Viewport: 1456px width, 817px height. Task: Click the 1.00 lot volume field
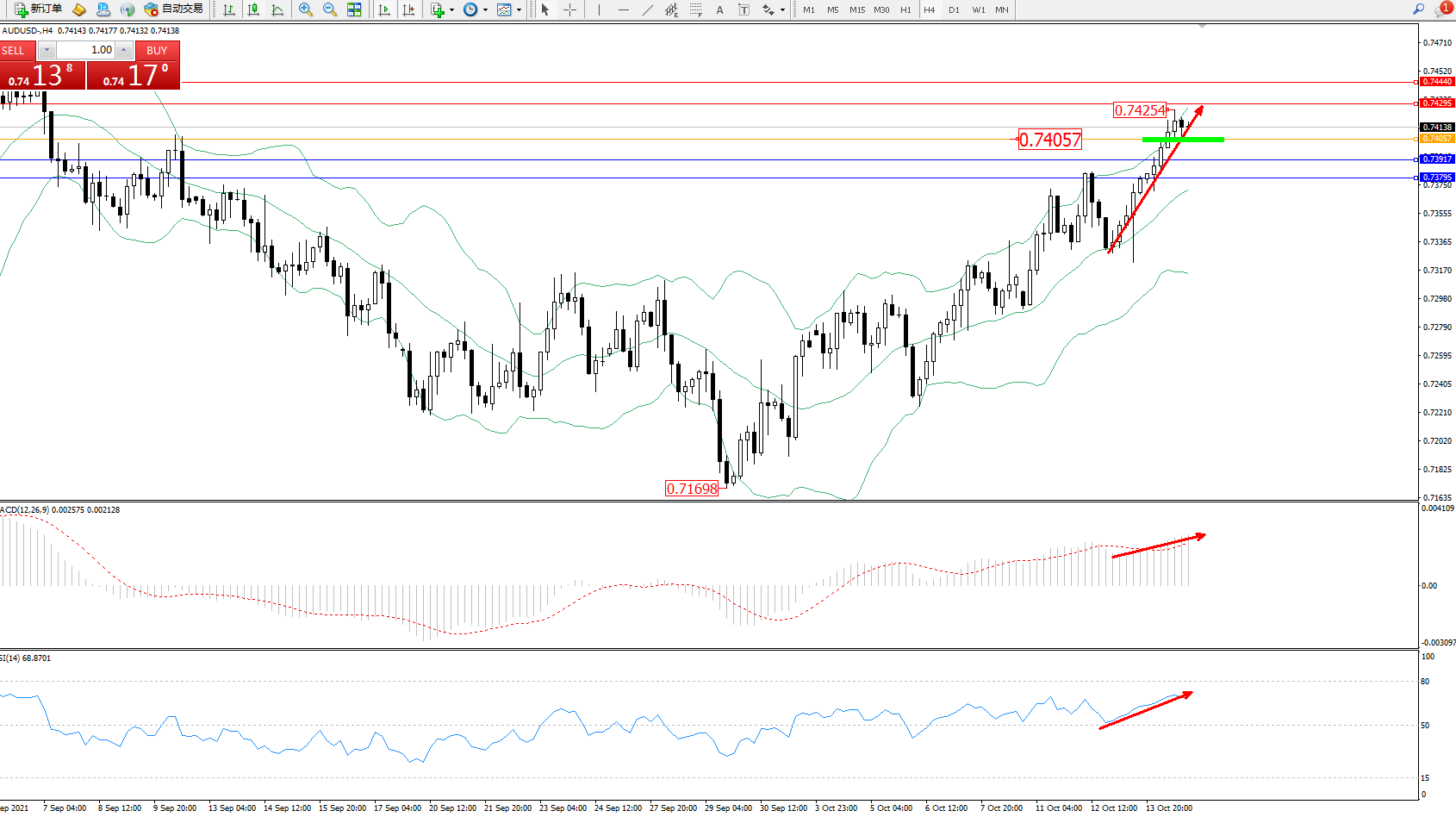click(x=86, y=50)
